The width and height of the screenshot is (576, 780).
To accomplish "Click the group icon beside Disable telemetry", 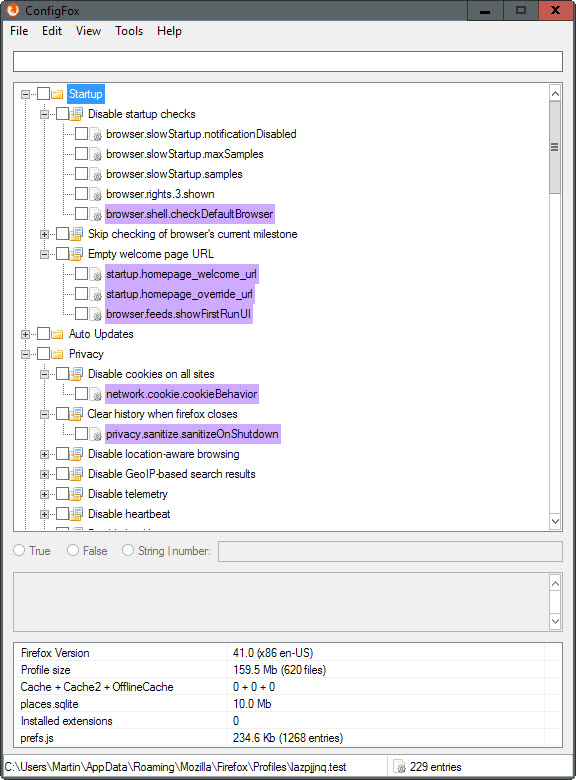I will [x=76, y=494].
